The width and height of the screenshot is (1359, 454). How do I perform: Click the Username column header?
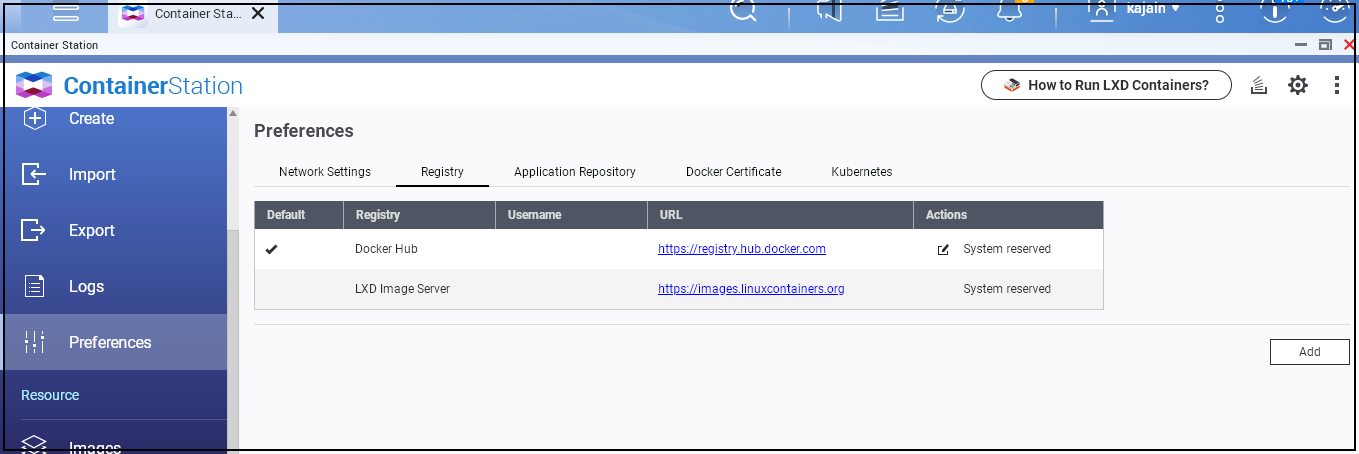[x=571, y=215]
